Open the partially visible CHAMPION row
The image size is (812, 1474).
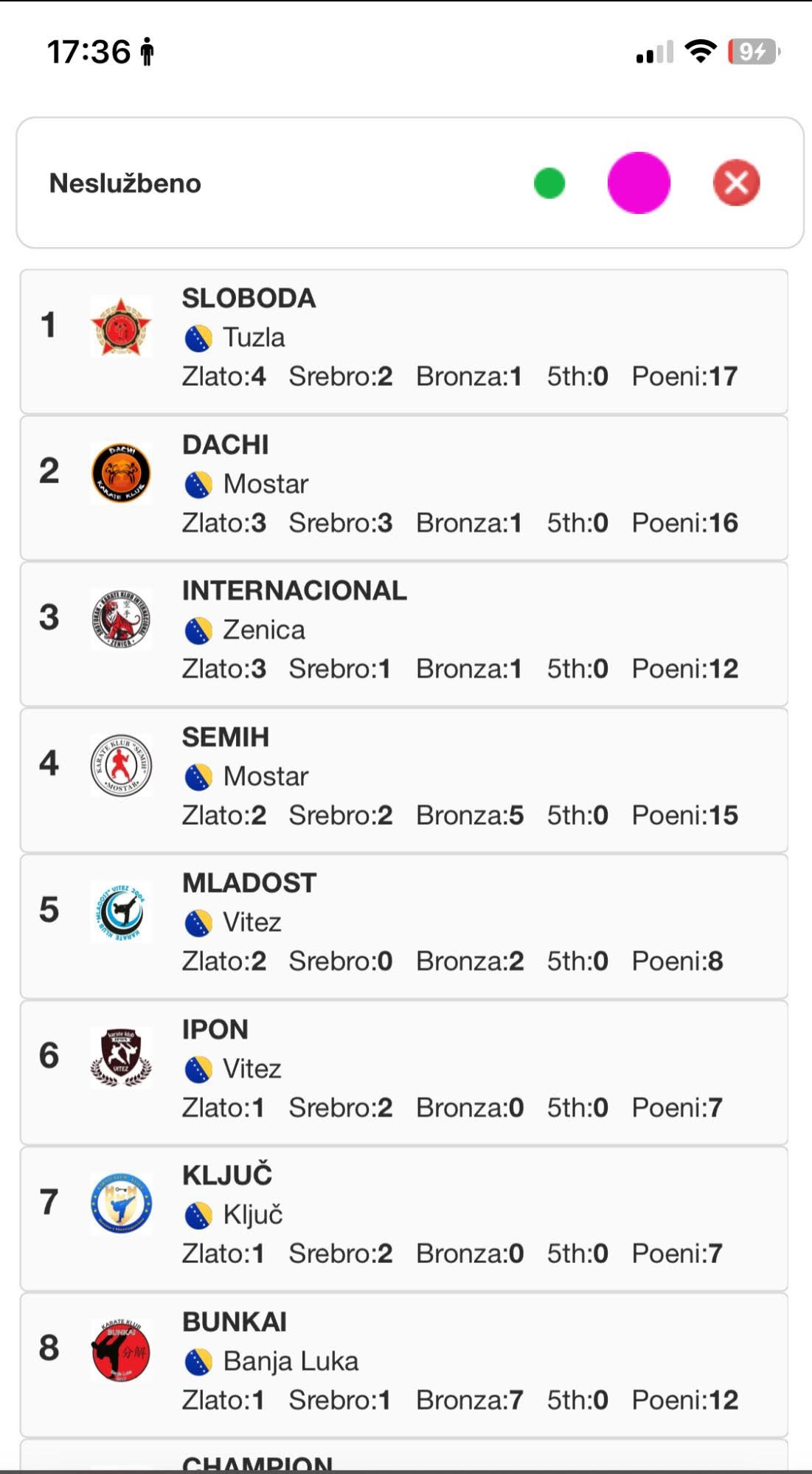(x=257, y=1462)
